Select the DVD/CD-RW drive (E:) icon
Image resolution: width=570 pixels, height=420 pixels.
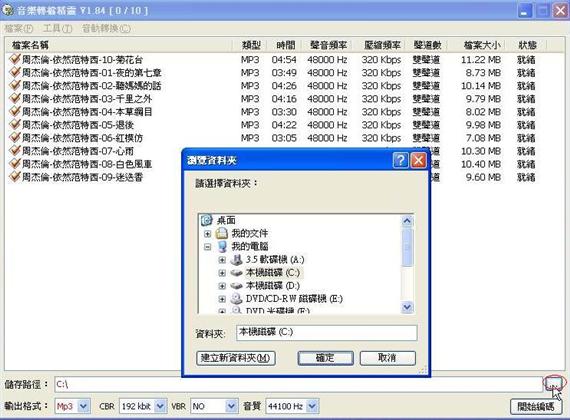click(236, 299)
